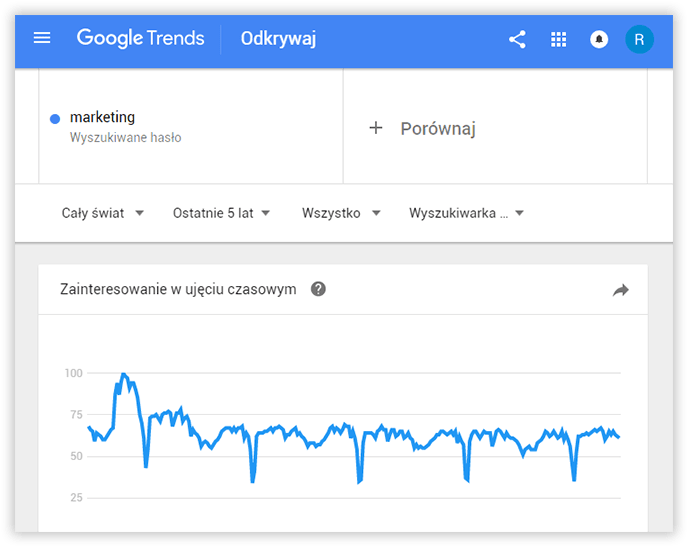Open the Google apps grid
Screen dimensions: 688x547
point(558,40)
